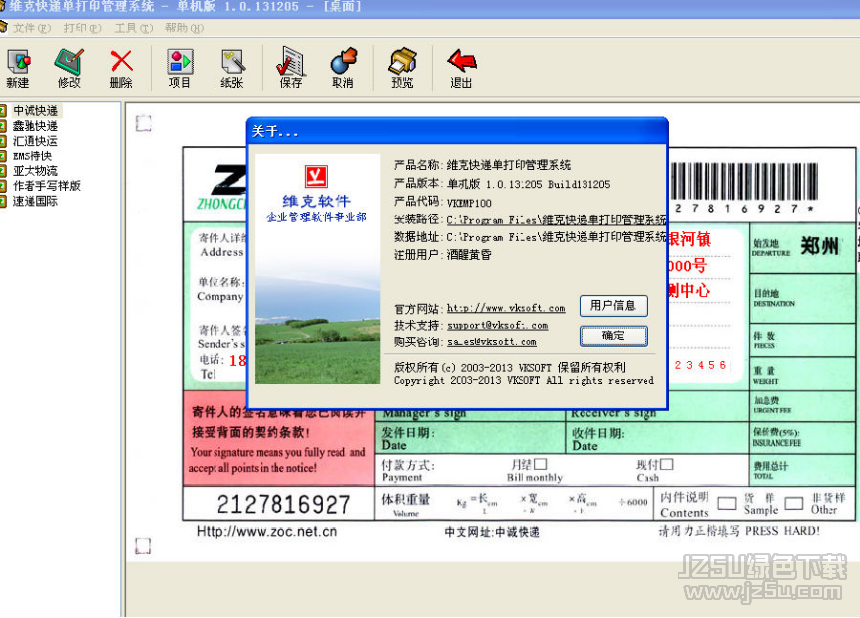Click the 加急费 URGENT FEE field label
This screenshot has height=618, width=860.
click(771, 405)
